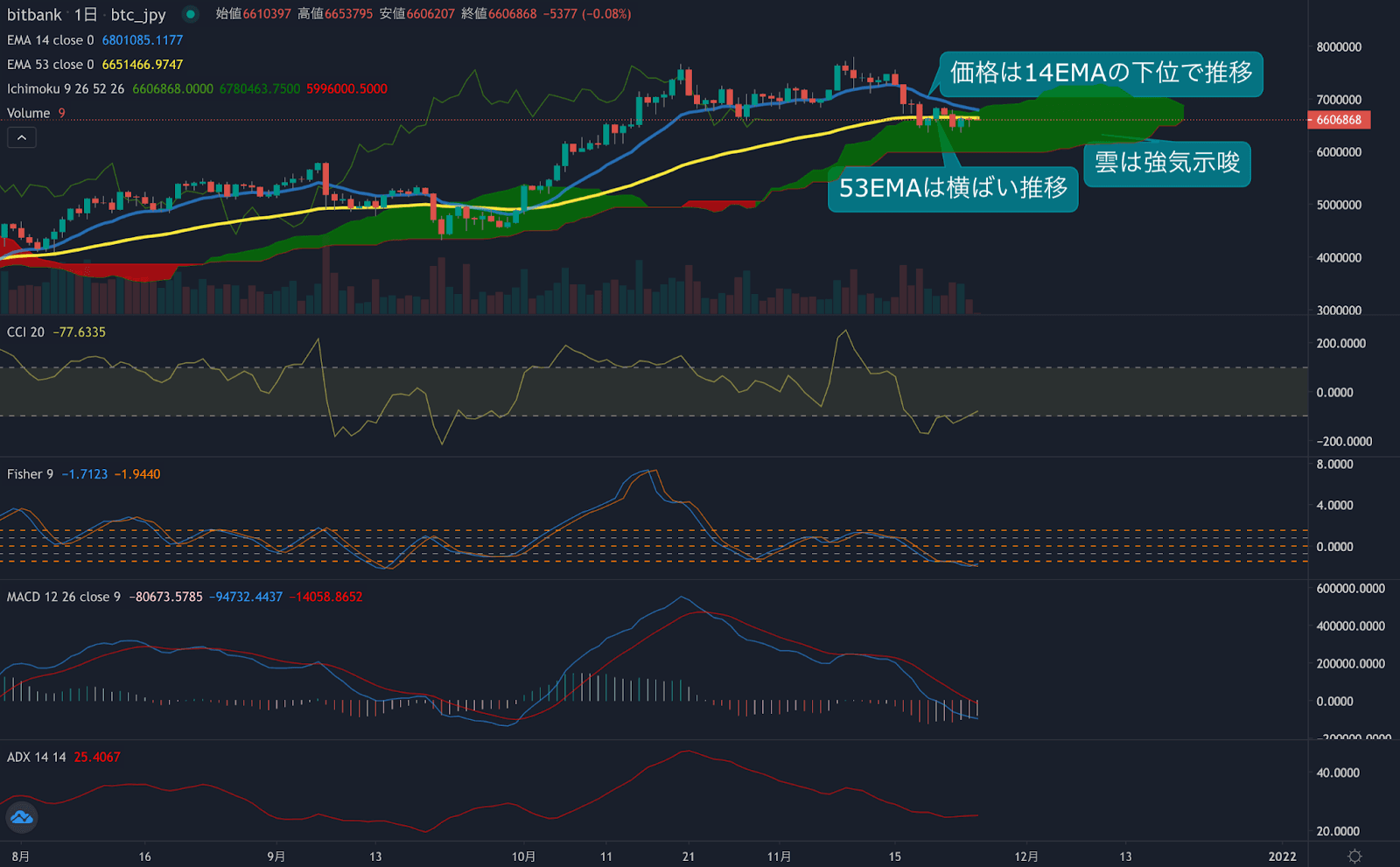
Task: Select the CCI 20 pane title
Action: 24,332
